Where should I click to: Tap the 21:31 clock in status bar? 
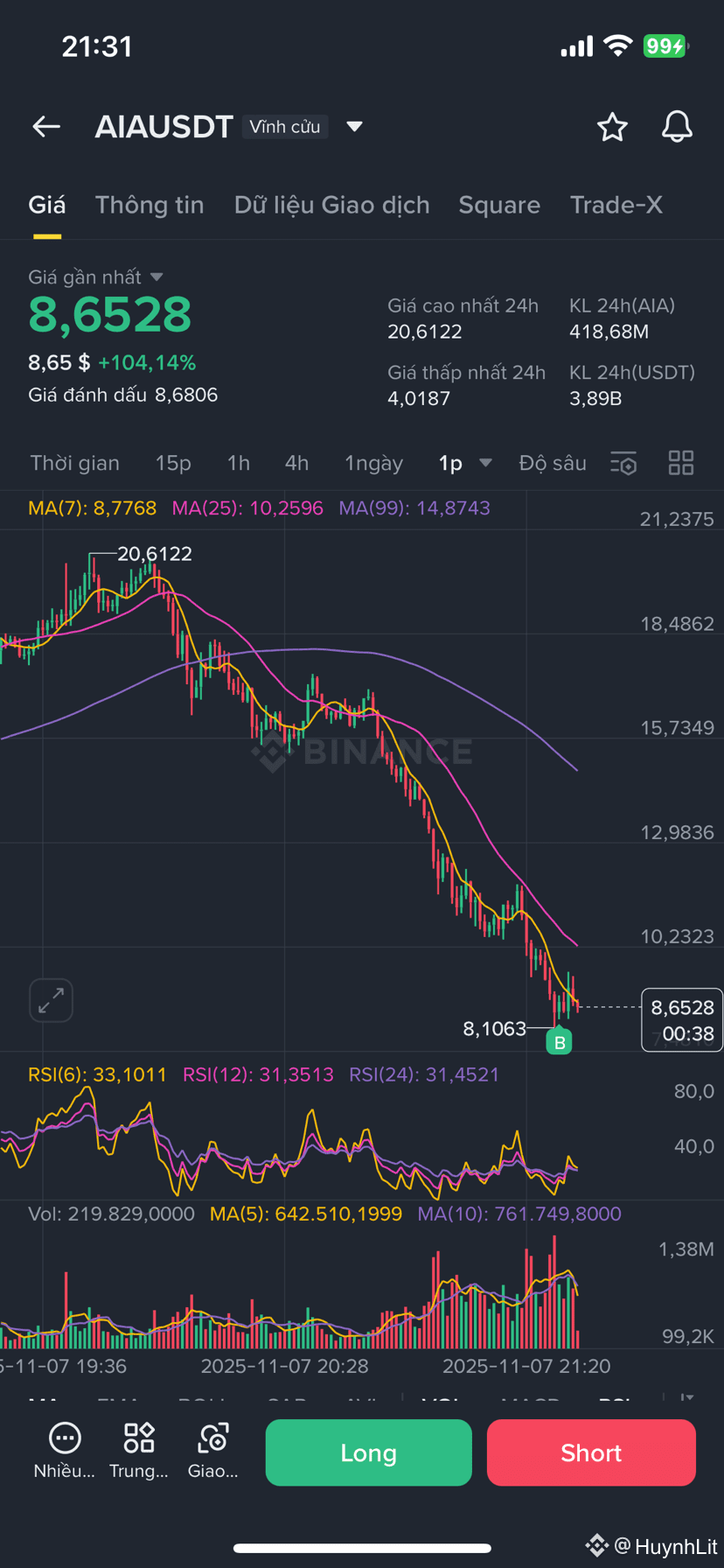click(x=97, y=46)
